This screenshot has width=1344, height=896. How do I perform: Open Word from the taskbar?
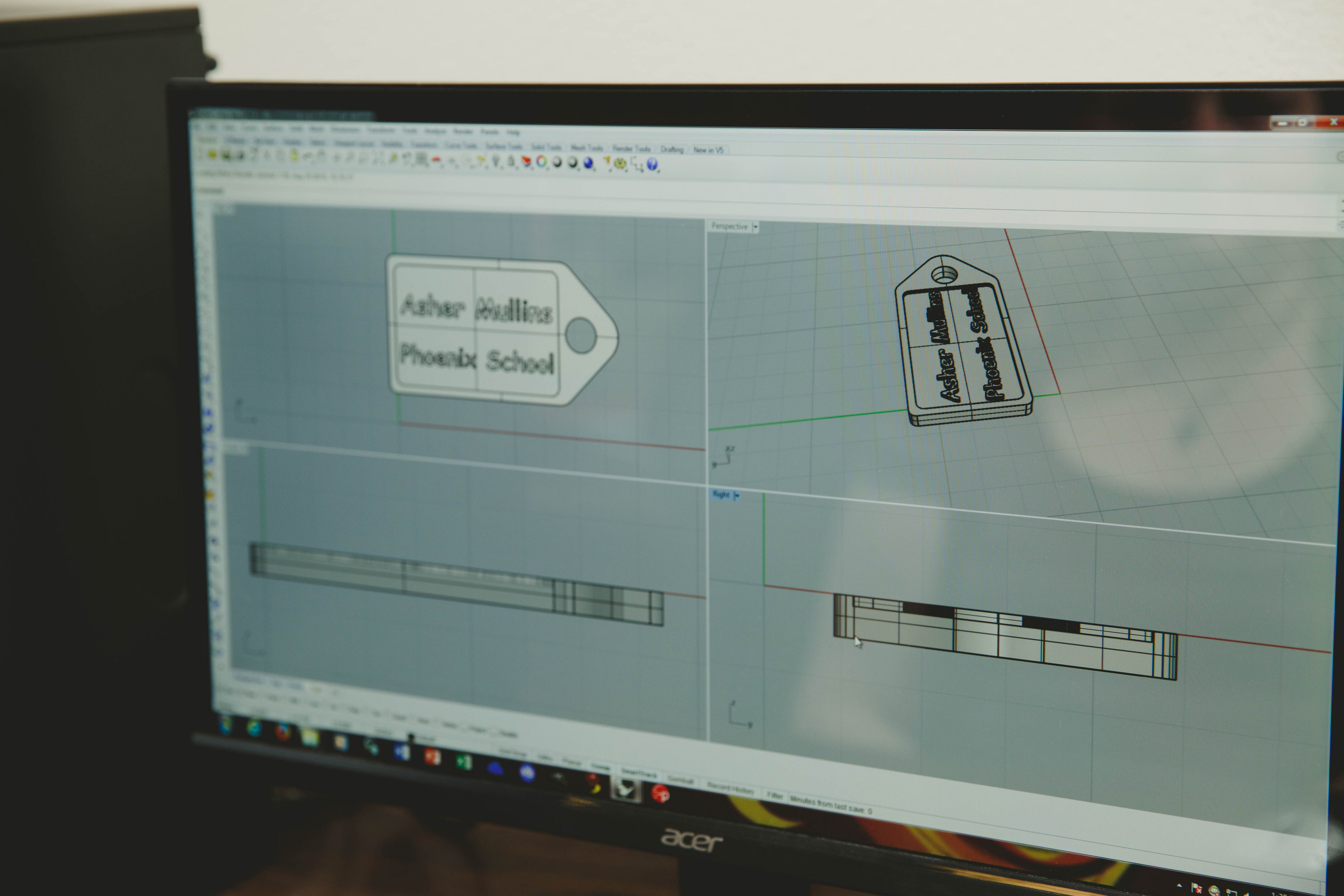tap(402, 752)
